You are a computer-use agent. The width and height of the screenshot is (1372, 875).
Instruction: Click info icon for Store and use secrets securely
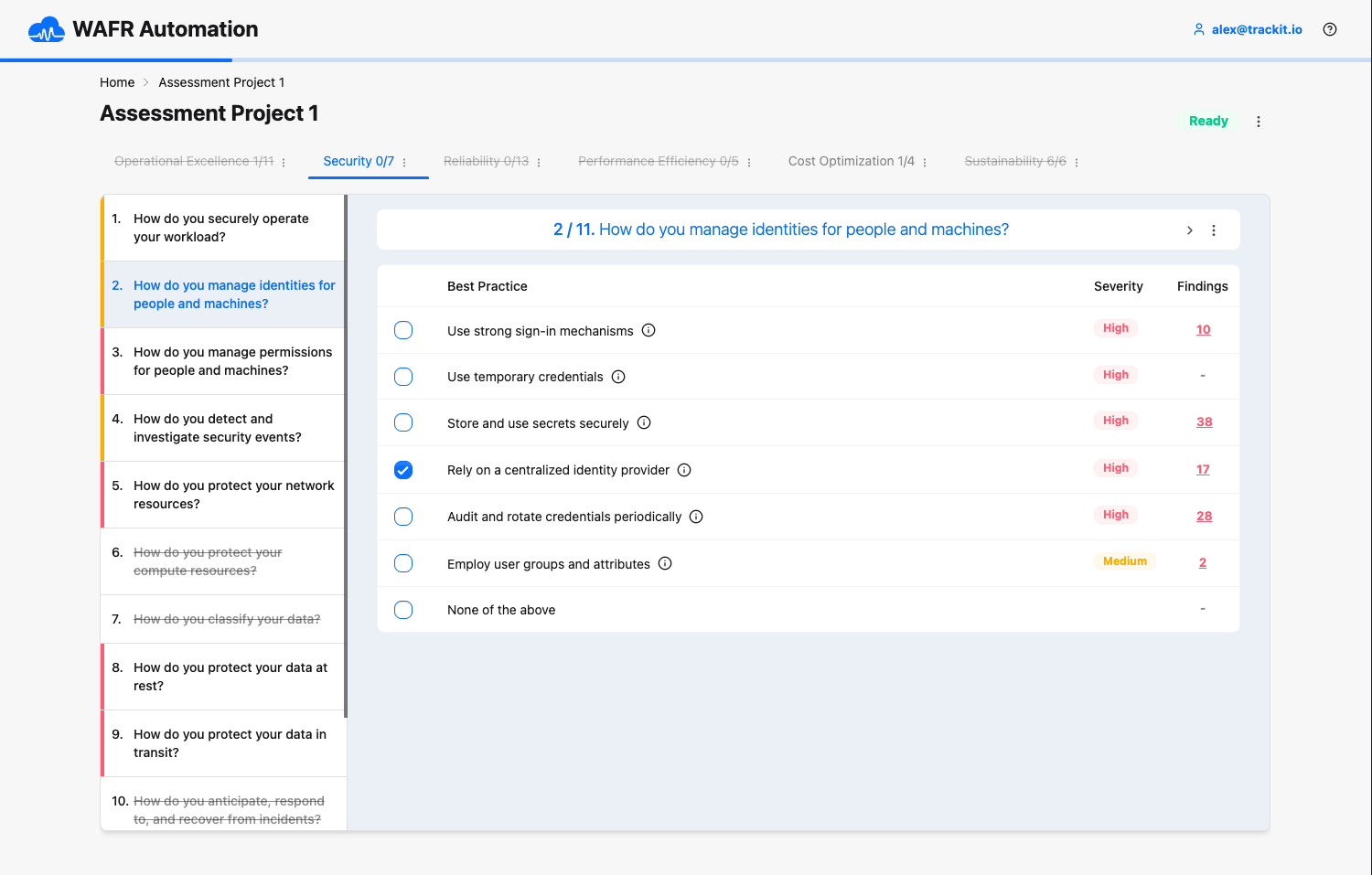pos(644,422)
